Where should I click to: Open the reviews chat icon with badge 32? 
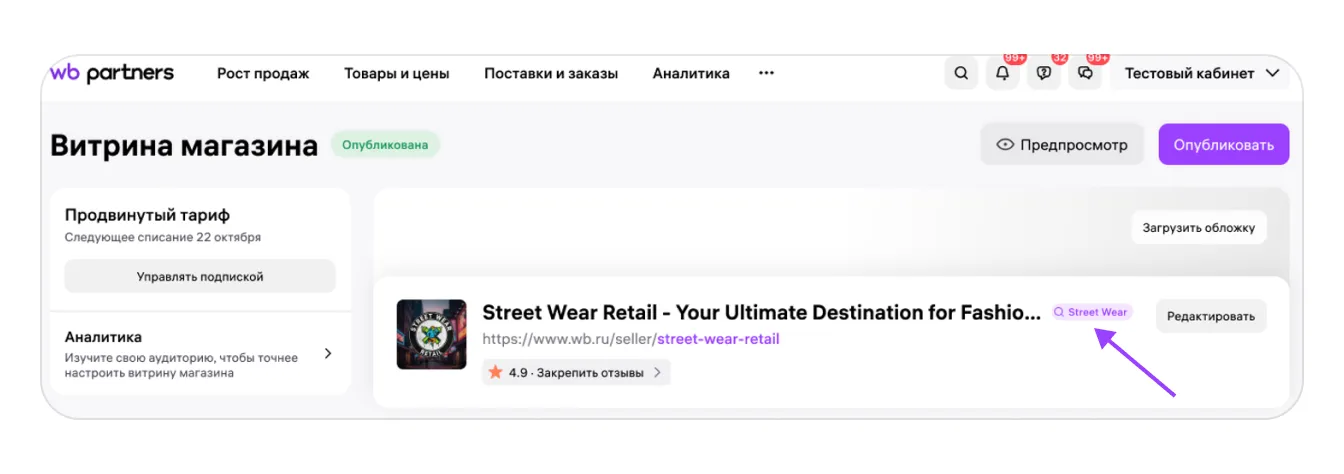(1044, 73)
